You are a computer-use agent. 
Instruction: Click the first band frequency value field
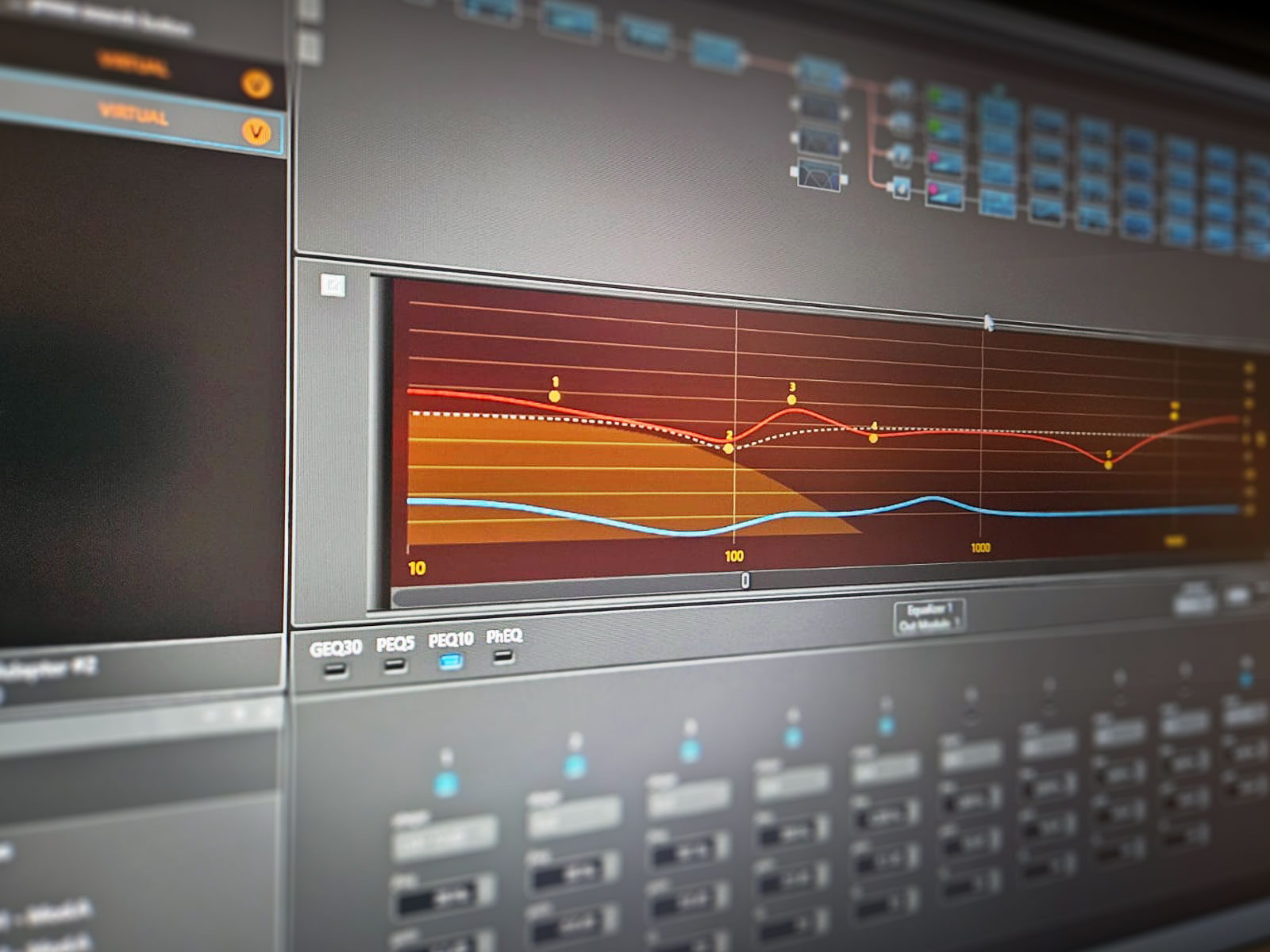point(444,899)
